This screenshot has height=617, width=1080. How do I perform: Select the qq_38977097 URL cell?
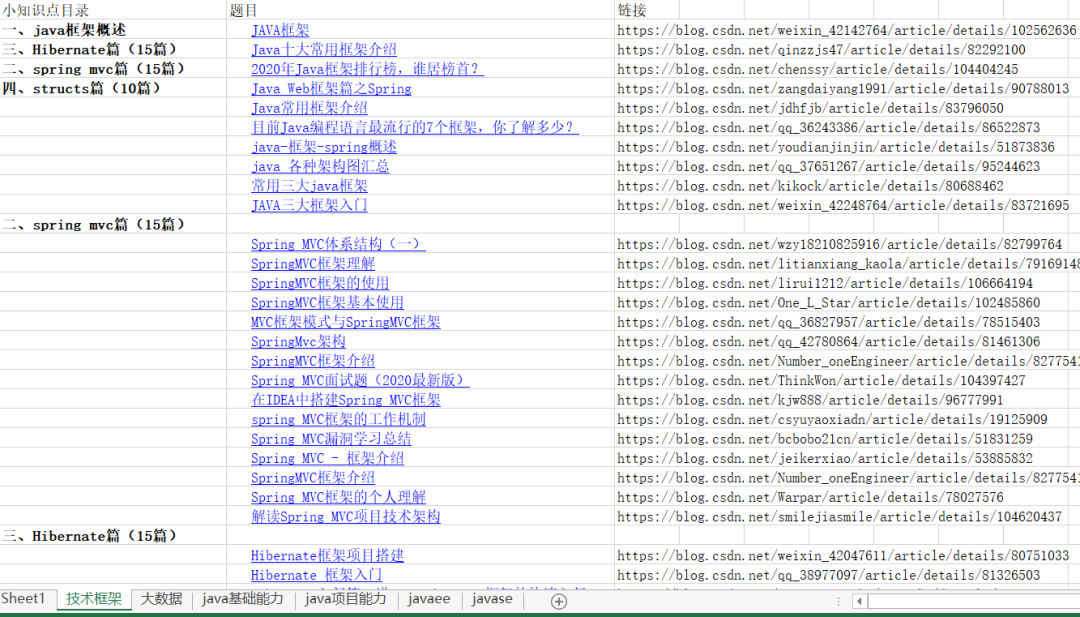[x=829, y=575]
